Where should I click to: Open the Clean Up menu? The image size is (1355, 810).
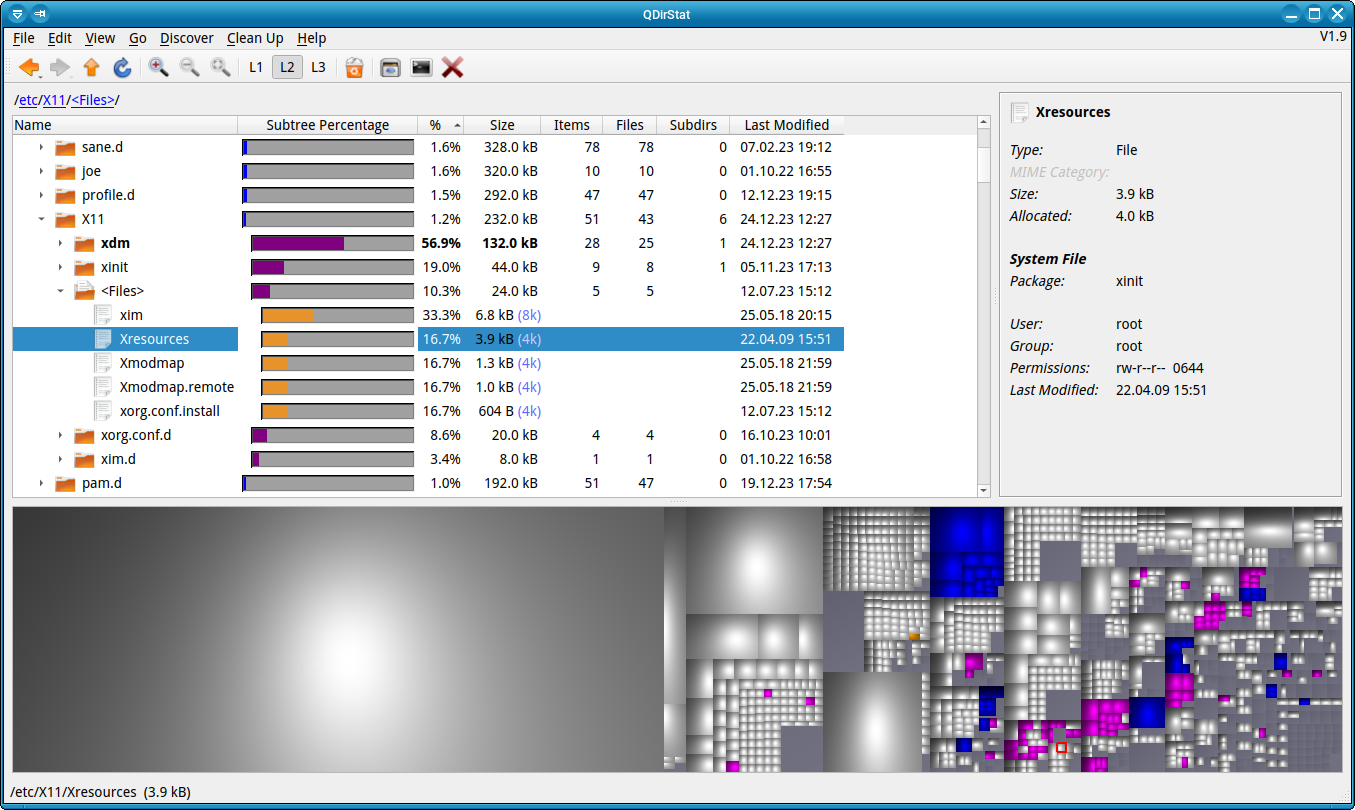[255, 38]
